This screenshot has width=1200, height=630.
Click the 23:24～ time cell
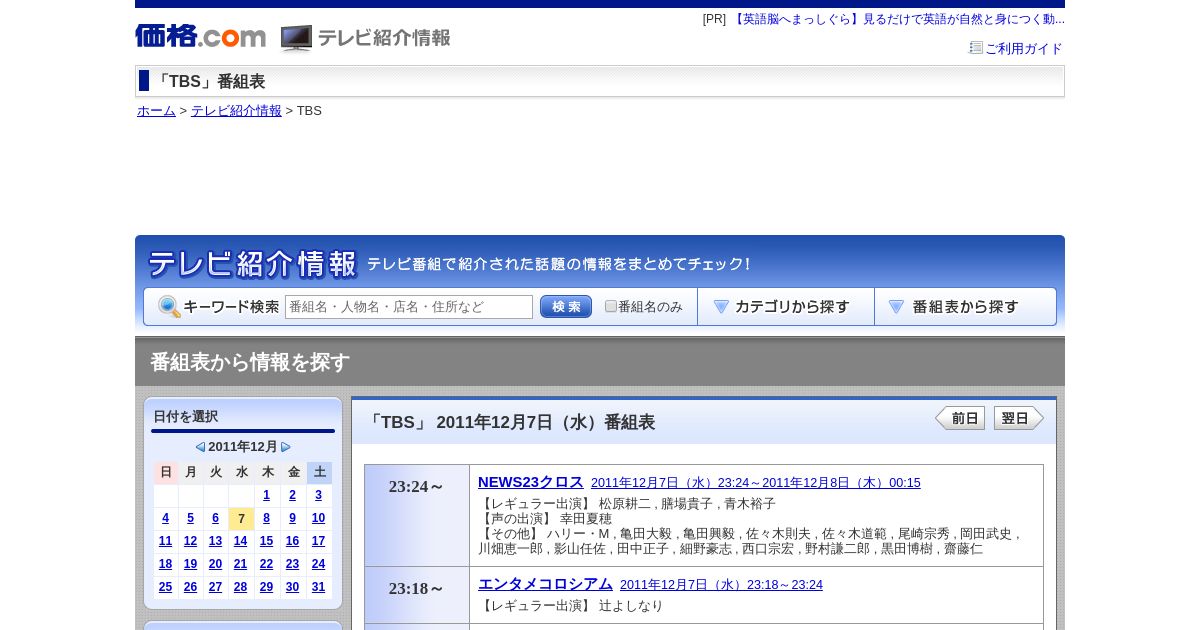tap(417, 515)
